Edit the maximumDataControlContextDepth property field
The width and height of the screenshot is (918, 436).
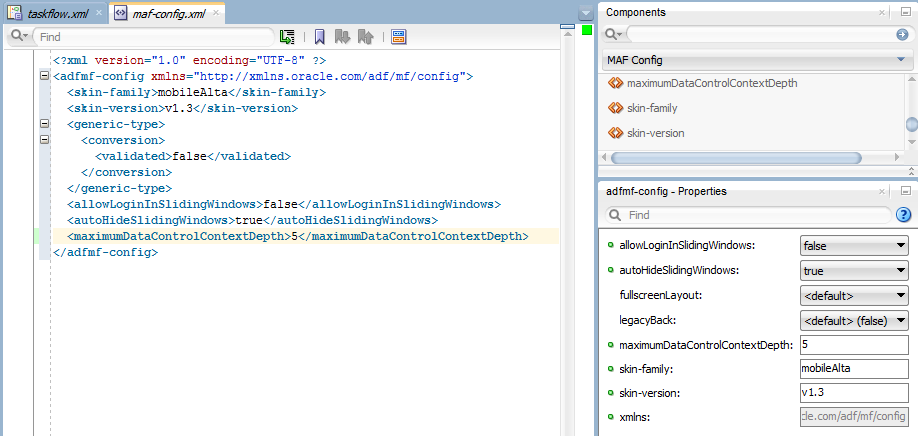pyautogui.click(x=854, y=345)
